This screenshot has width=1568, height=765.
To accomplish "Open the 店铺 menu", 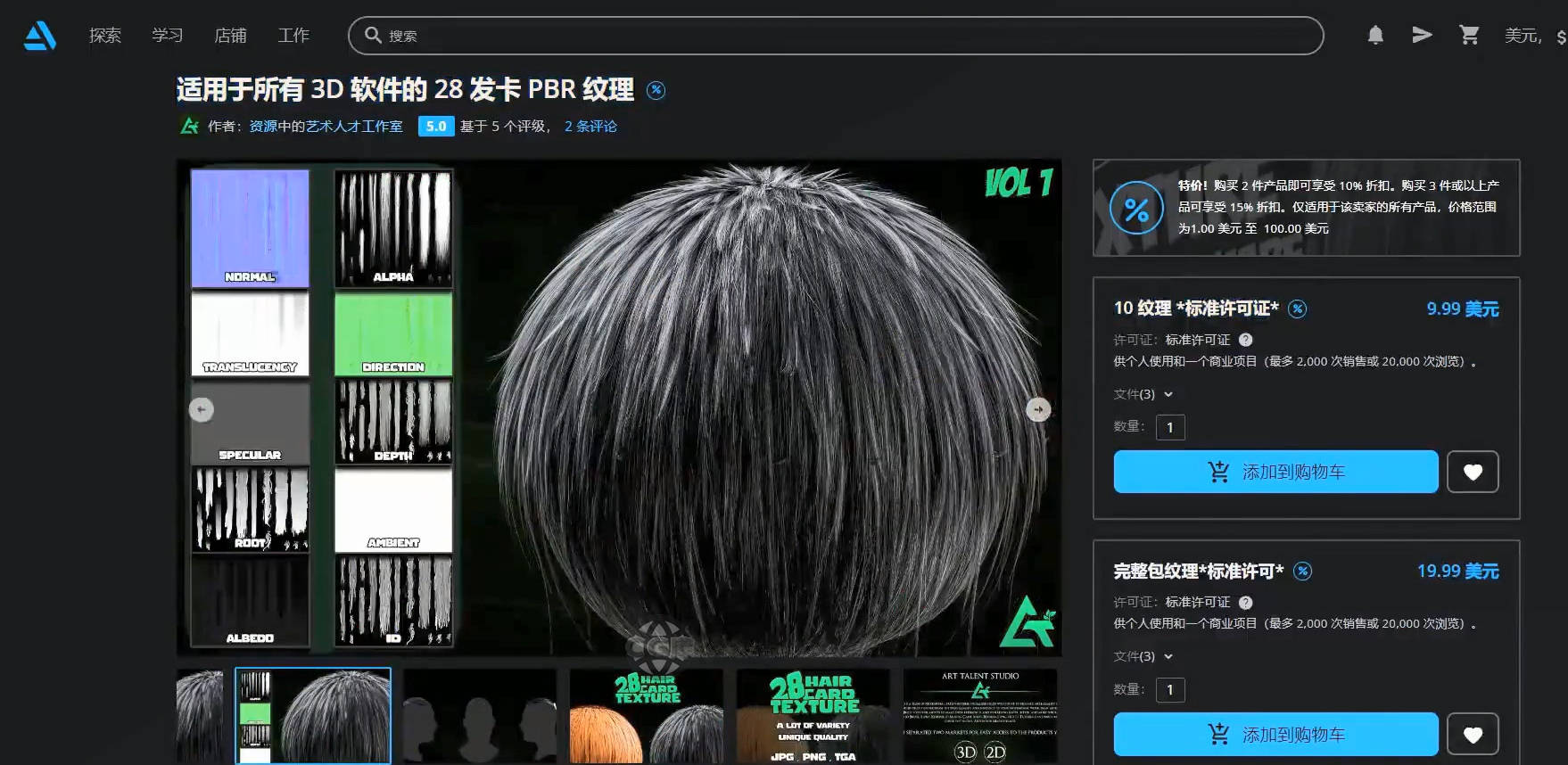I will (x=230, y=36).
